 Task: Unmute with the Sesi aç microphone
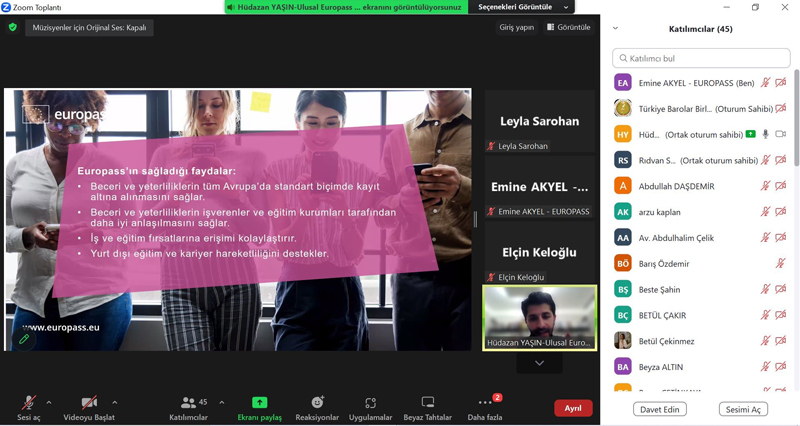(x=29, y=408)
